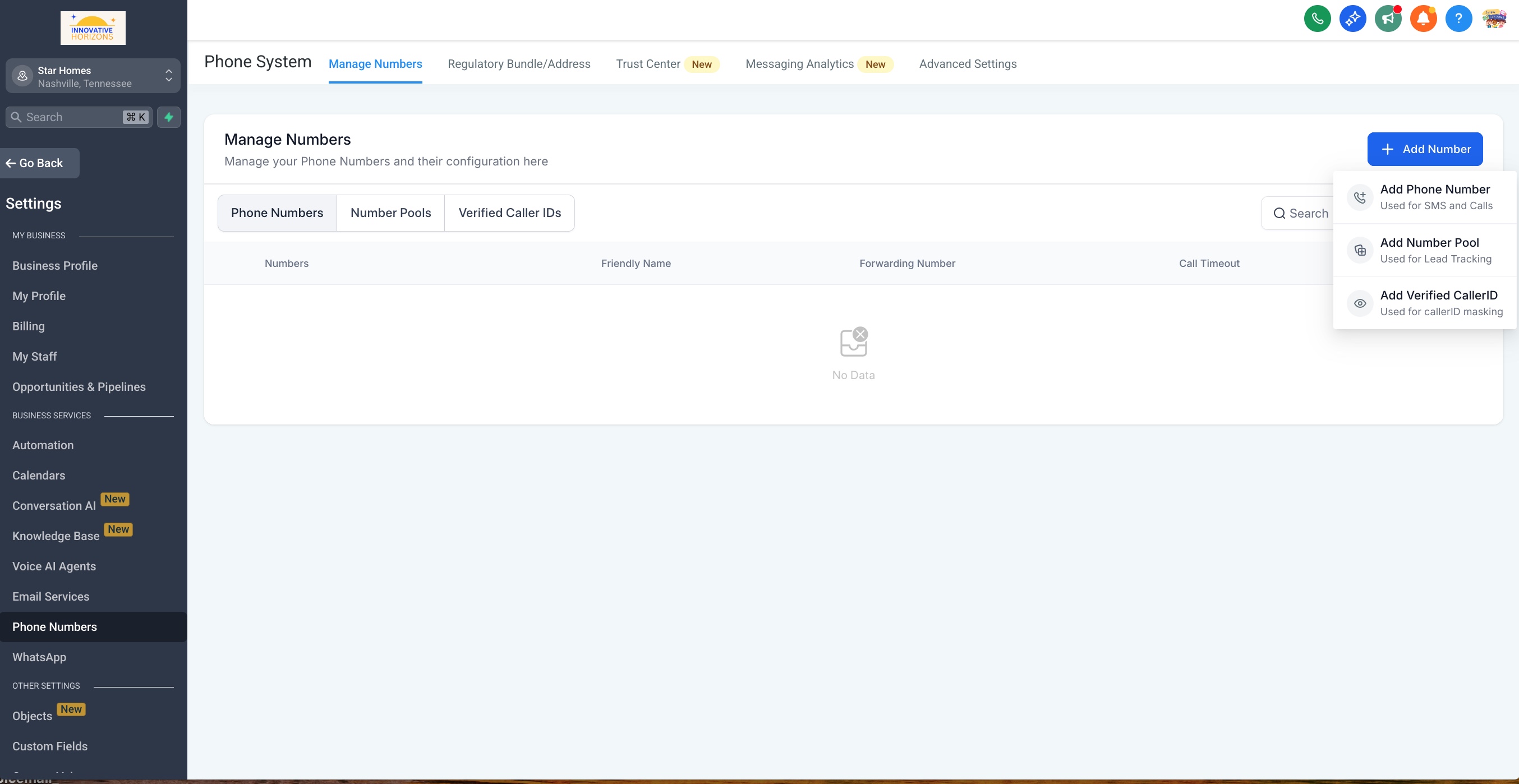
Task: Click the green phone dialer icon
Action: coord(1317,19)
